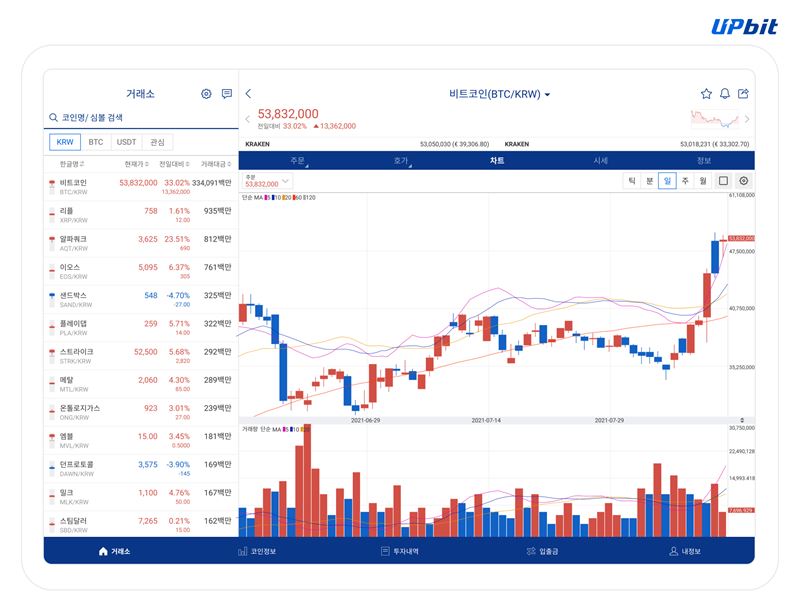Viewport: 800px width, 613px height.
Task: Open price alert bell icon
Action: click(724, 93)
